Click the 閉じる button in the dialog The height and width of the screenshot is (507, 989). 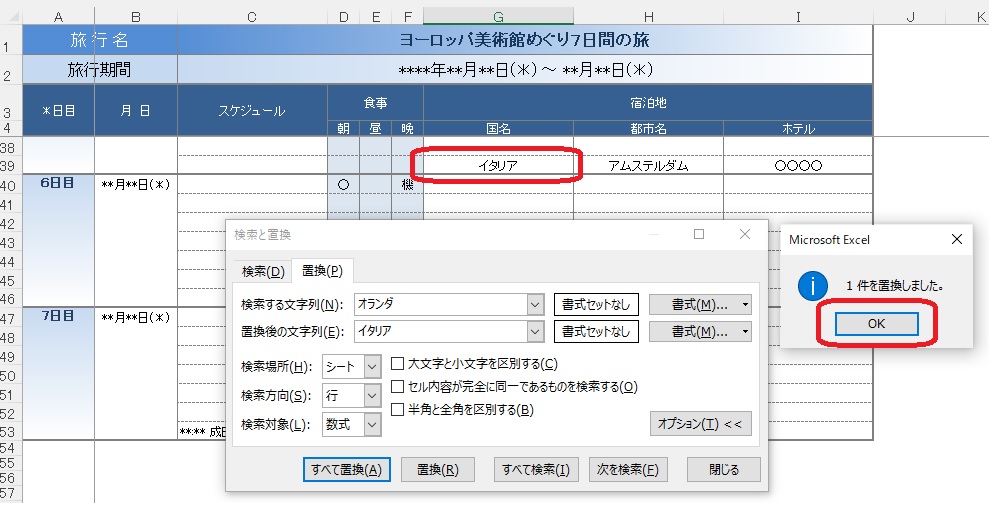pyautogui.click(x=724, y=469)
